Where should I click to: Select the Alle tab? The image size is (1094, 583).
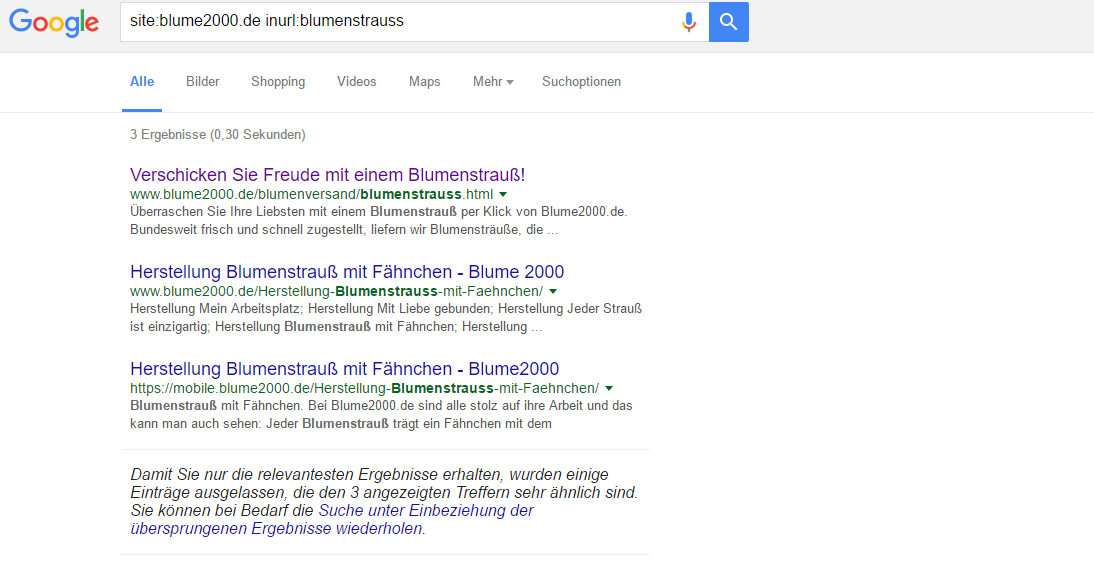pos(142,82)
